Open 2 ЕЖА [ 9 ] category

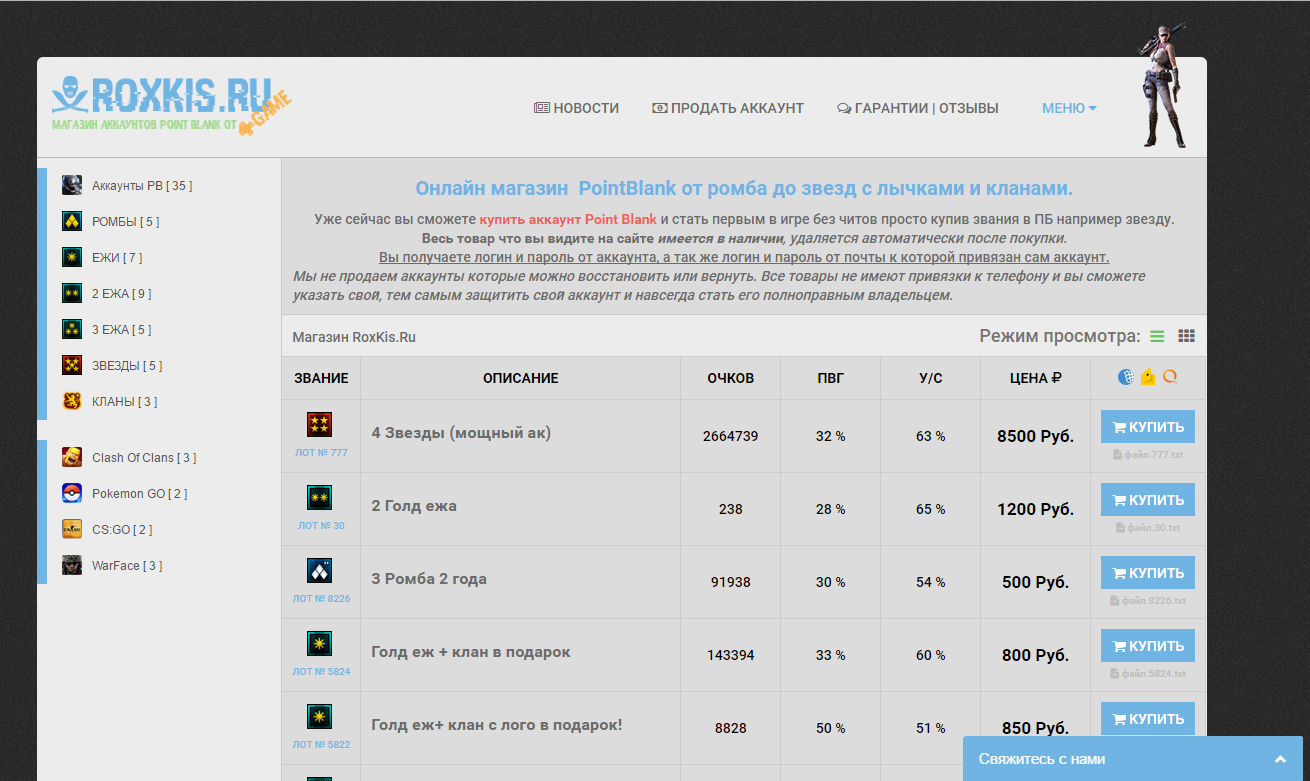(122, 293)
